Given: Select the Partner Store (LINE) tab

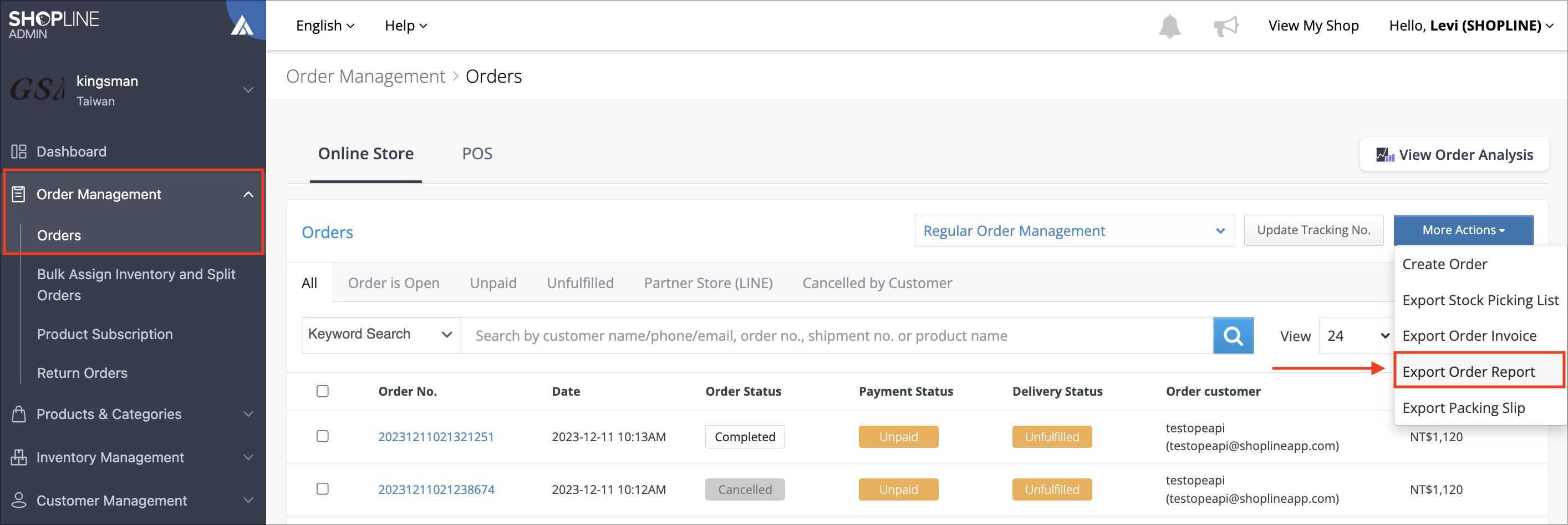Looking at the screenshot, I should coord(708,283).
